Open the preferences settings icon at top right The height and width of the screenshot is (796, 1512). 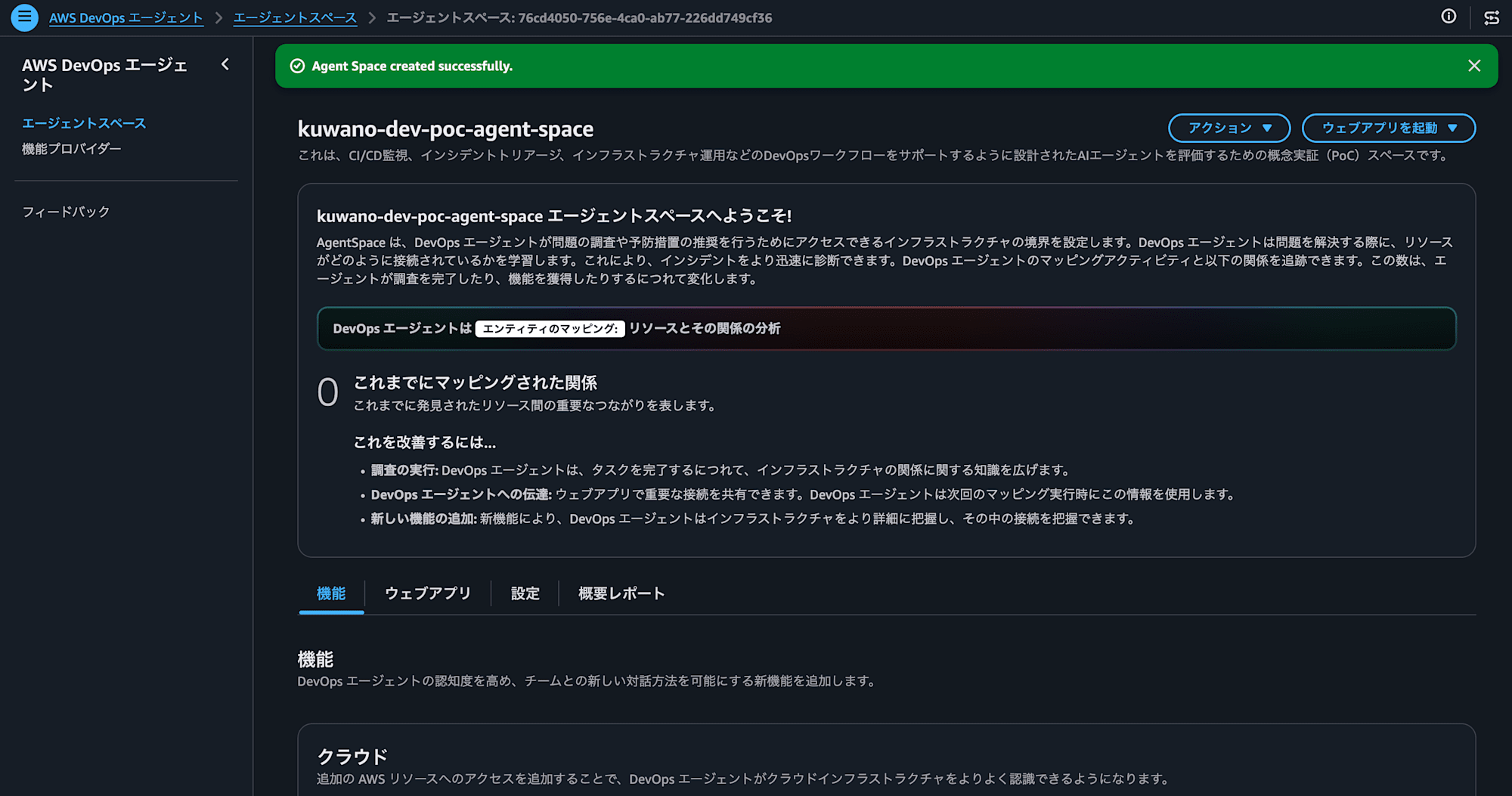1492,17
